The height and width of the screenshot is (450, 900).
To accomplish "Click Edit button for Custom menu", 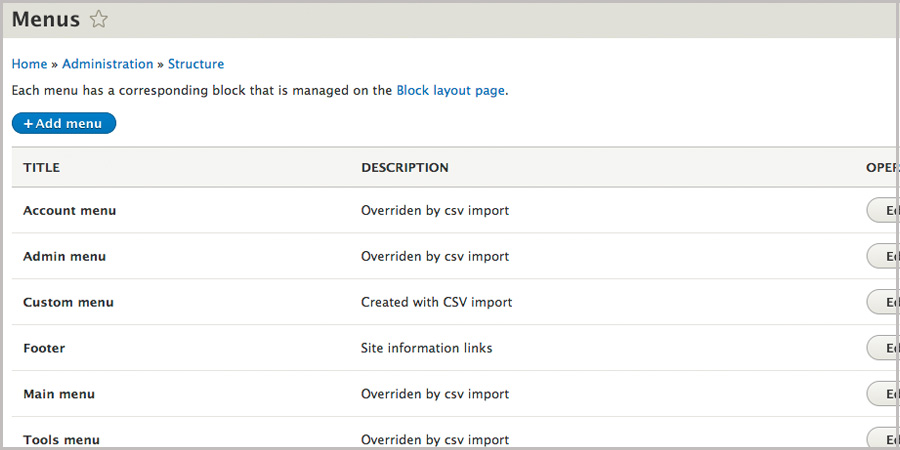I will pyautogui.click(x=882, y=302).
